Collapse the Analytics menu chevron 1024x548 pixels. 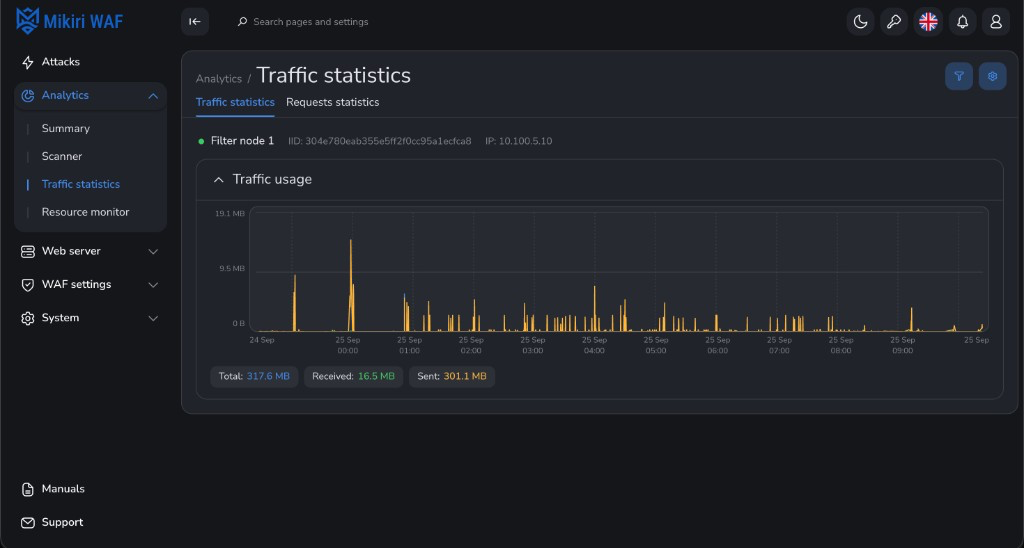pyautogui.click(x=153, y=96)
